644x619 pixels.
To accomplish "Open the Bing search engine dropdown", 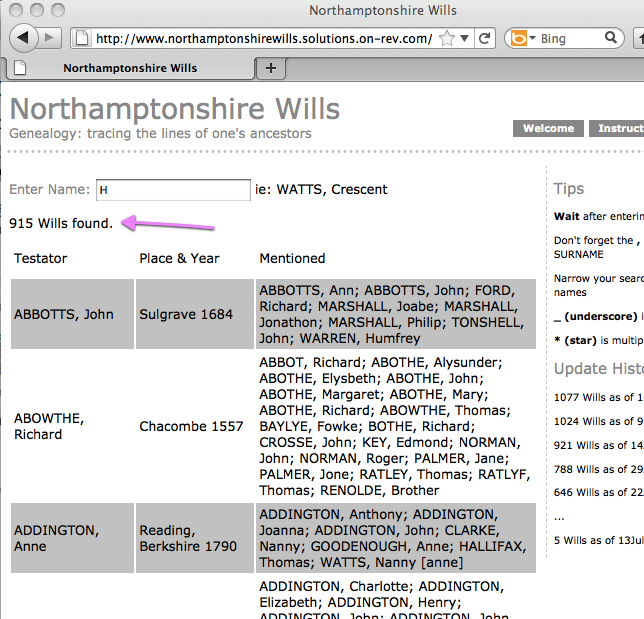I will [524, 39].
